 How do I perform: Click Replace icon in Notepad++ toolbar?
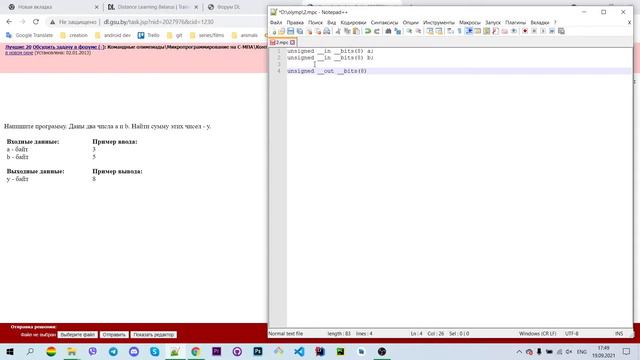[x=398, y=31]
